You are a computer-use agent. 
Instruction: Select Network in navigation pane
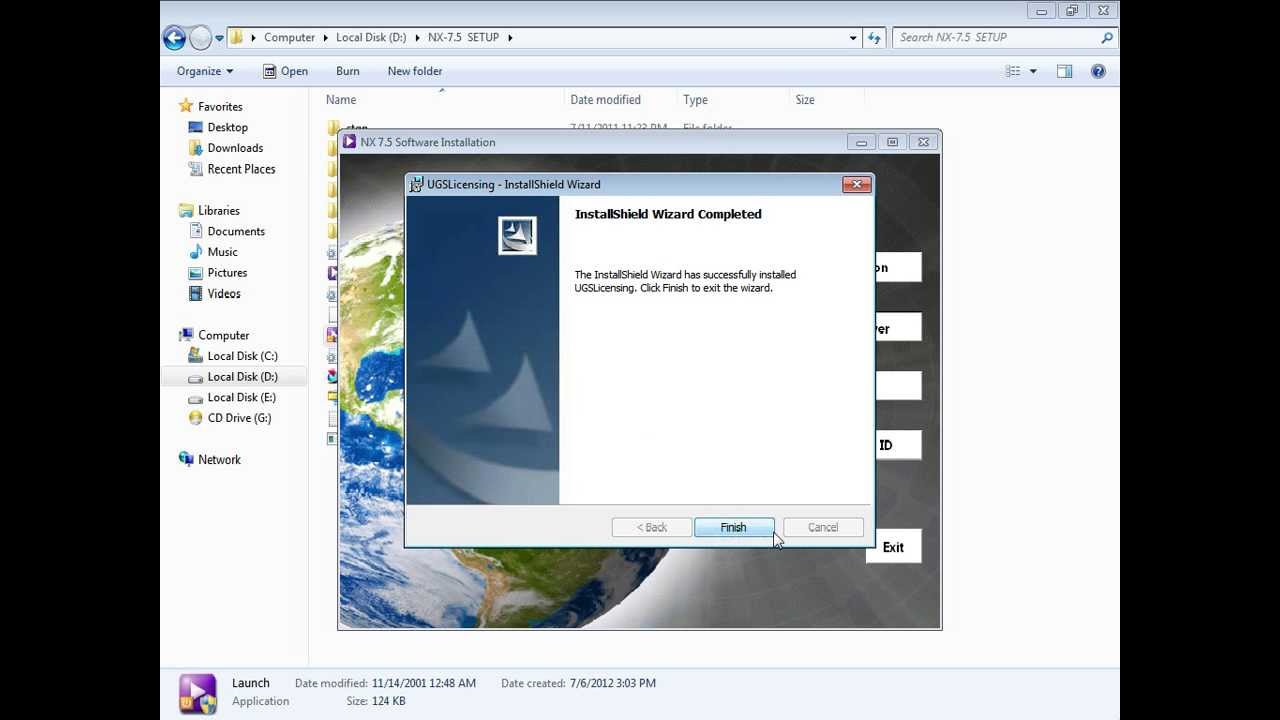[219, 460]
